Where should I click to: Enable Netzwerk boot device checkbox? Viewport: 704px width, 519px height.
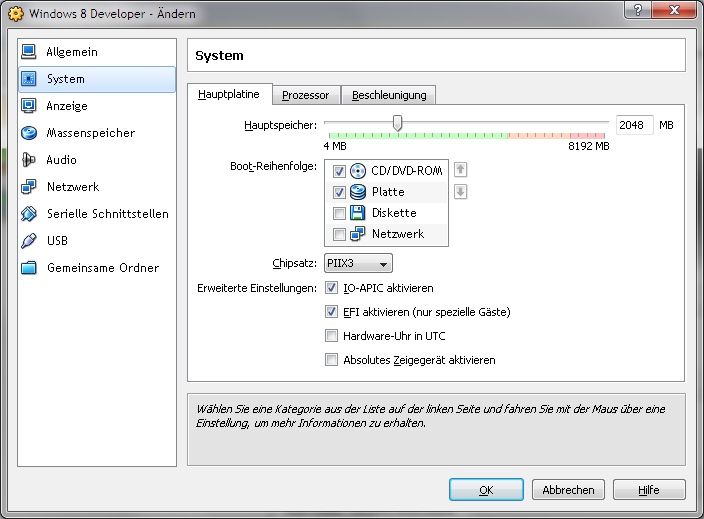[339, 234]
